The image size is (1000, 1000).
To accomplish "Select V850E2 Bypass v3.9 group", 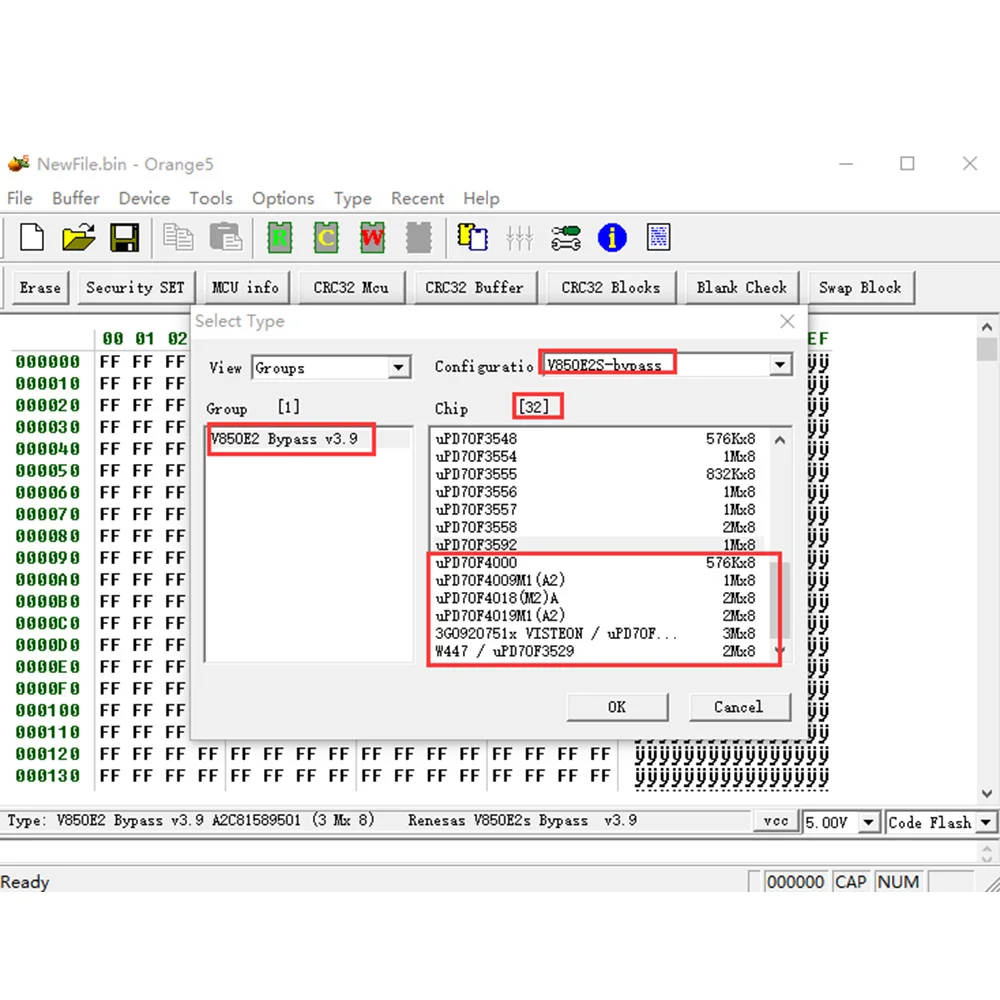I will (284, 439).
